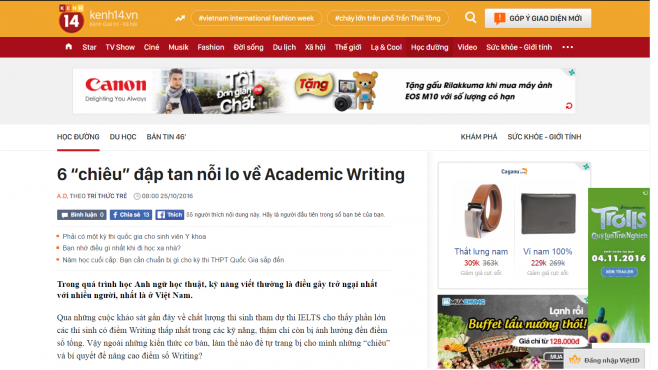
Task: Click the Bình luận comment button
Action: (82, 215)
